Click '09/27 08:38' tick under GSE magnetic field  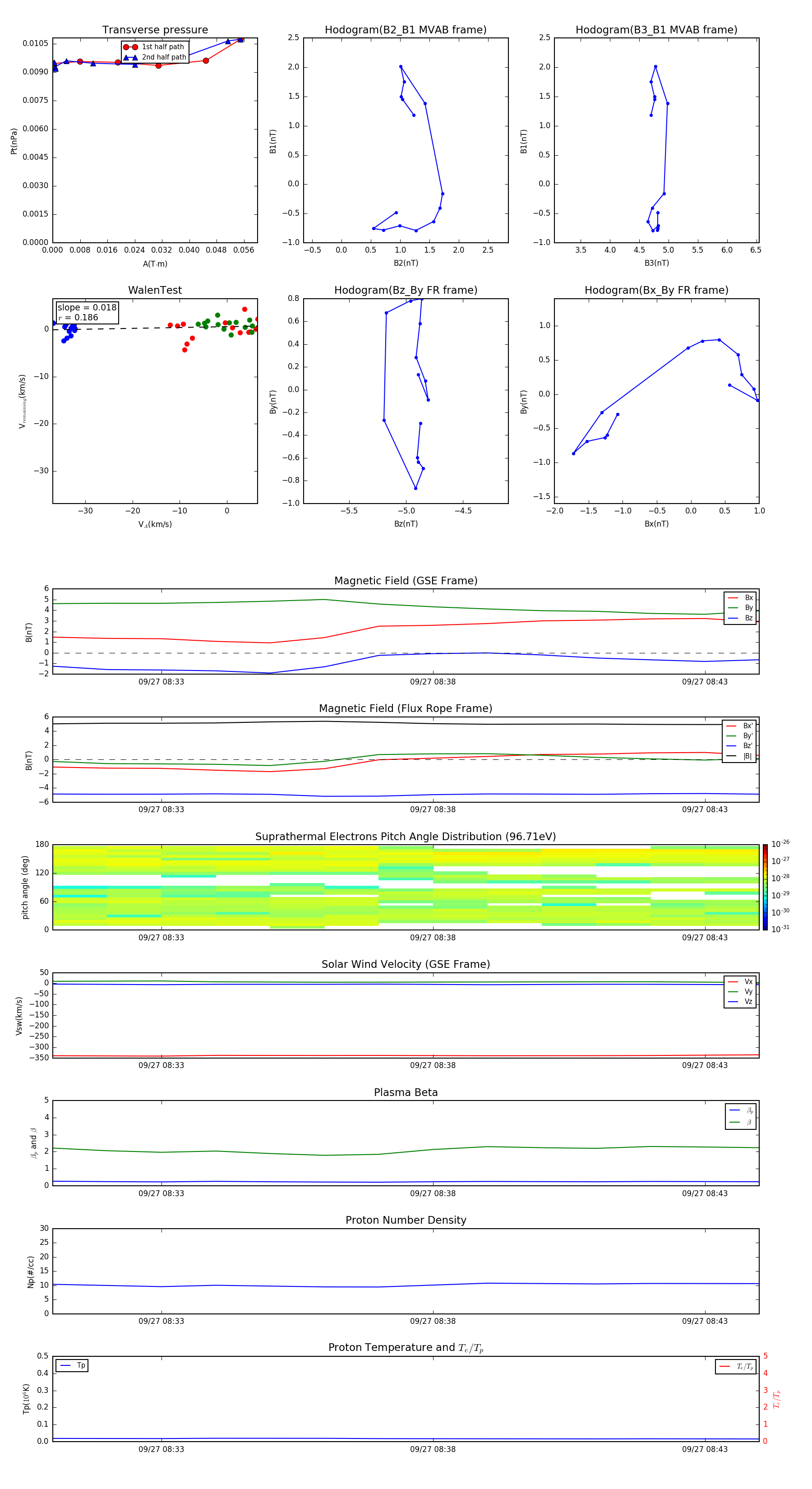click(x=433, y=682)
